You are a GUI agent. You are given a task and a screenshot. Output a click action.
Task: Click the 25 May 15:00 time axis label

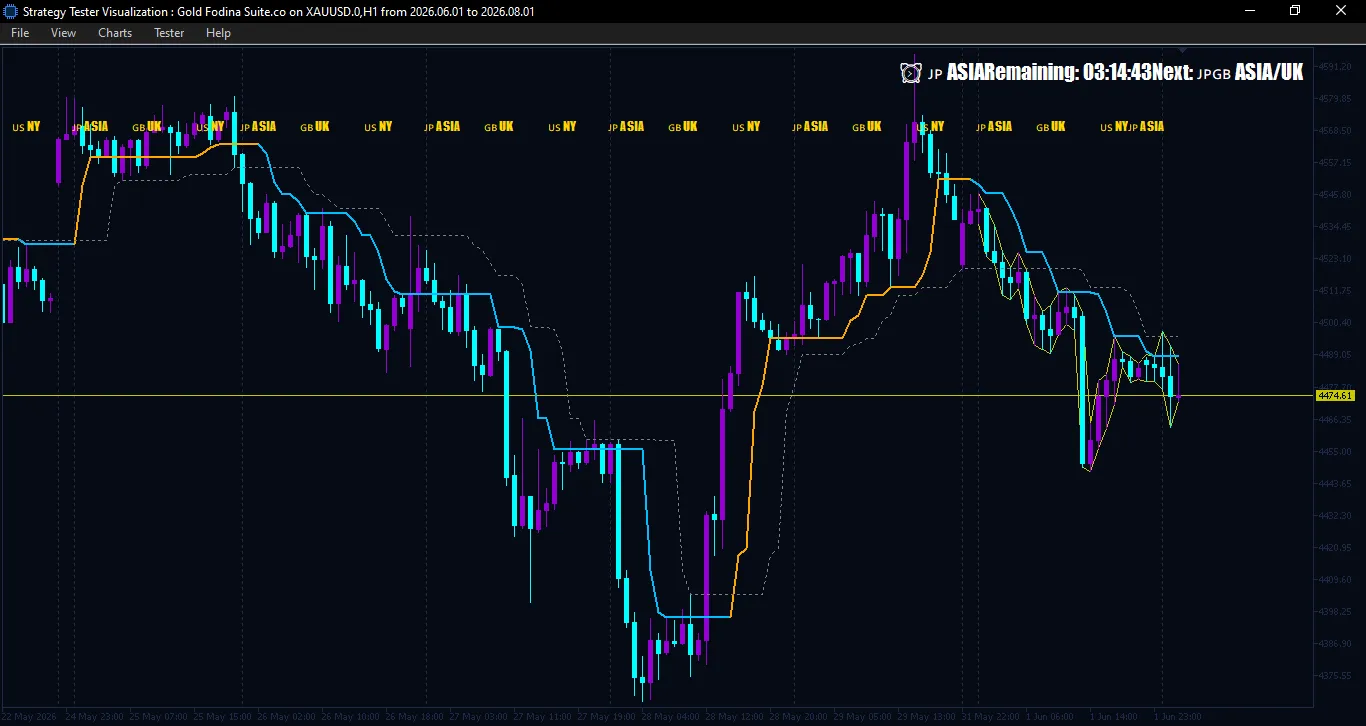[x=223, y=717]
